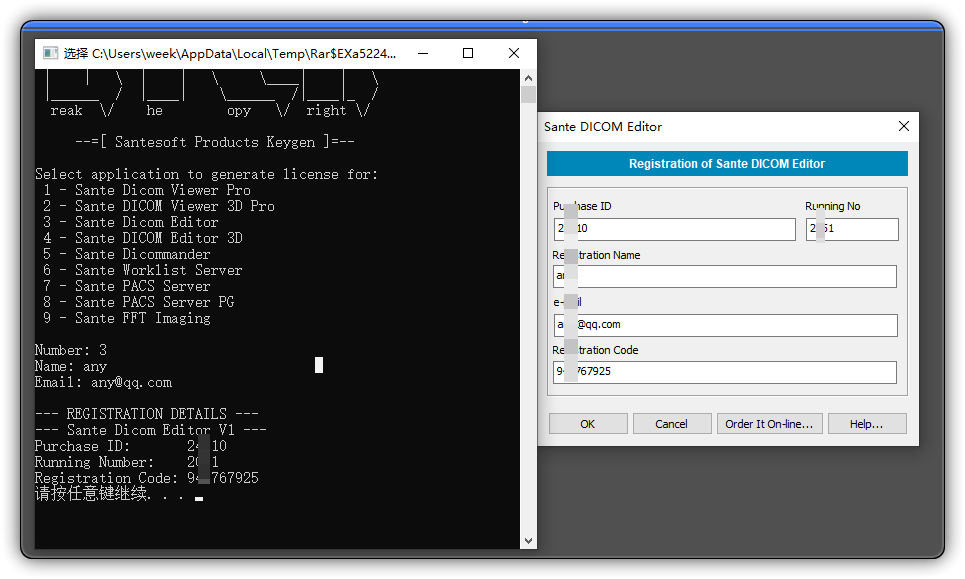Click the '6 - Sante Worklist Server' line

pyautogui.click(x=143, y=270)
